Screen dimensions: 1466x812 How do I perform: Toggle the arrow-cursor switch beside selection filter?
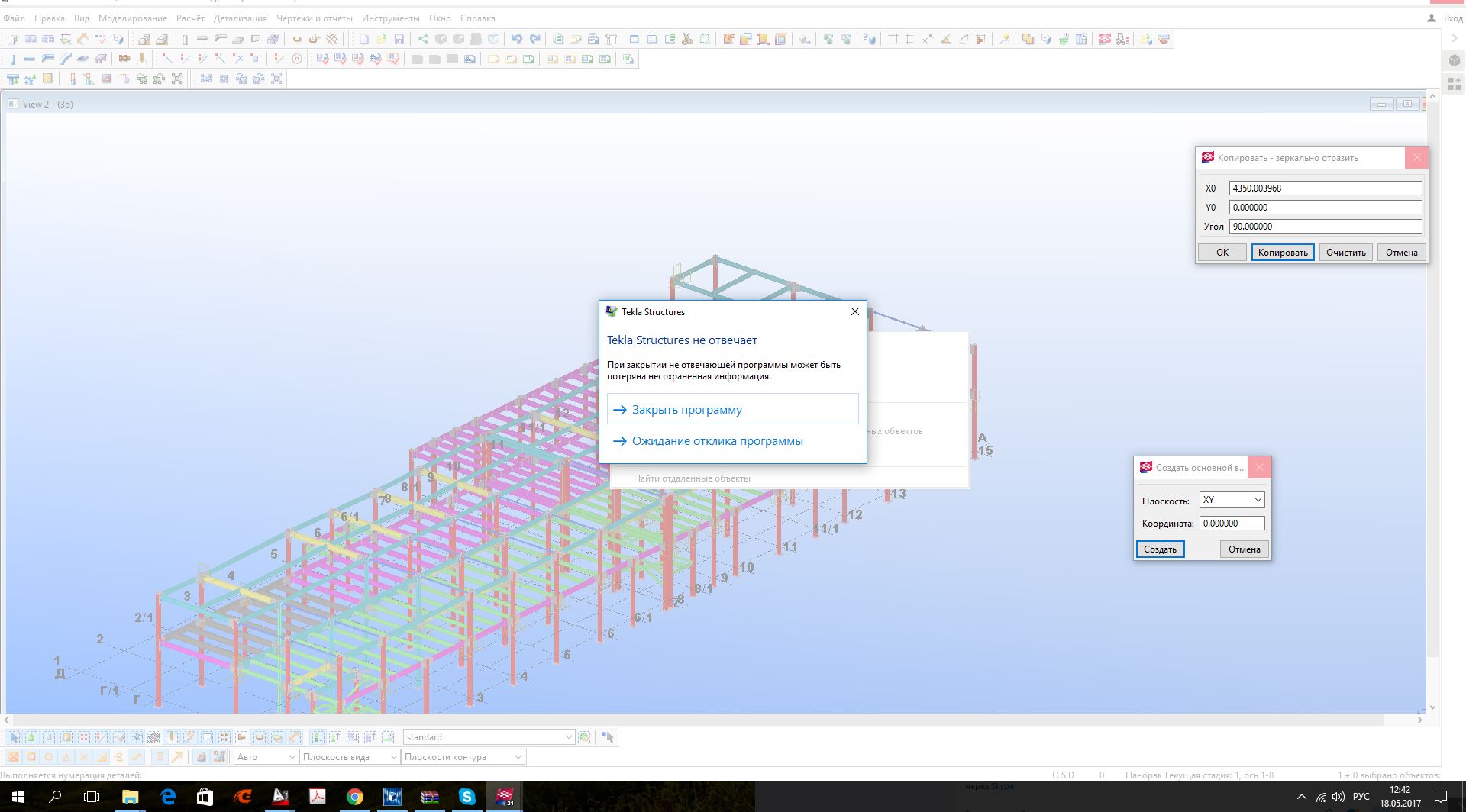tap(608, 737)
